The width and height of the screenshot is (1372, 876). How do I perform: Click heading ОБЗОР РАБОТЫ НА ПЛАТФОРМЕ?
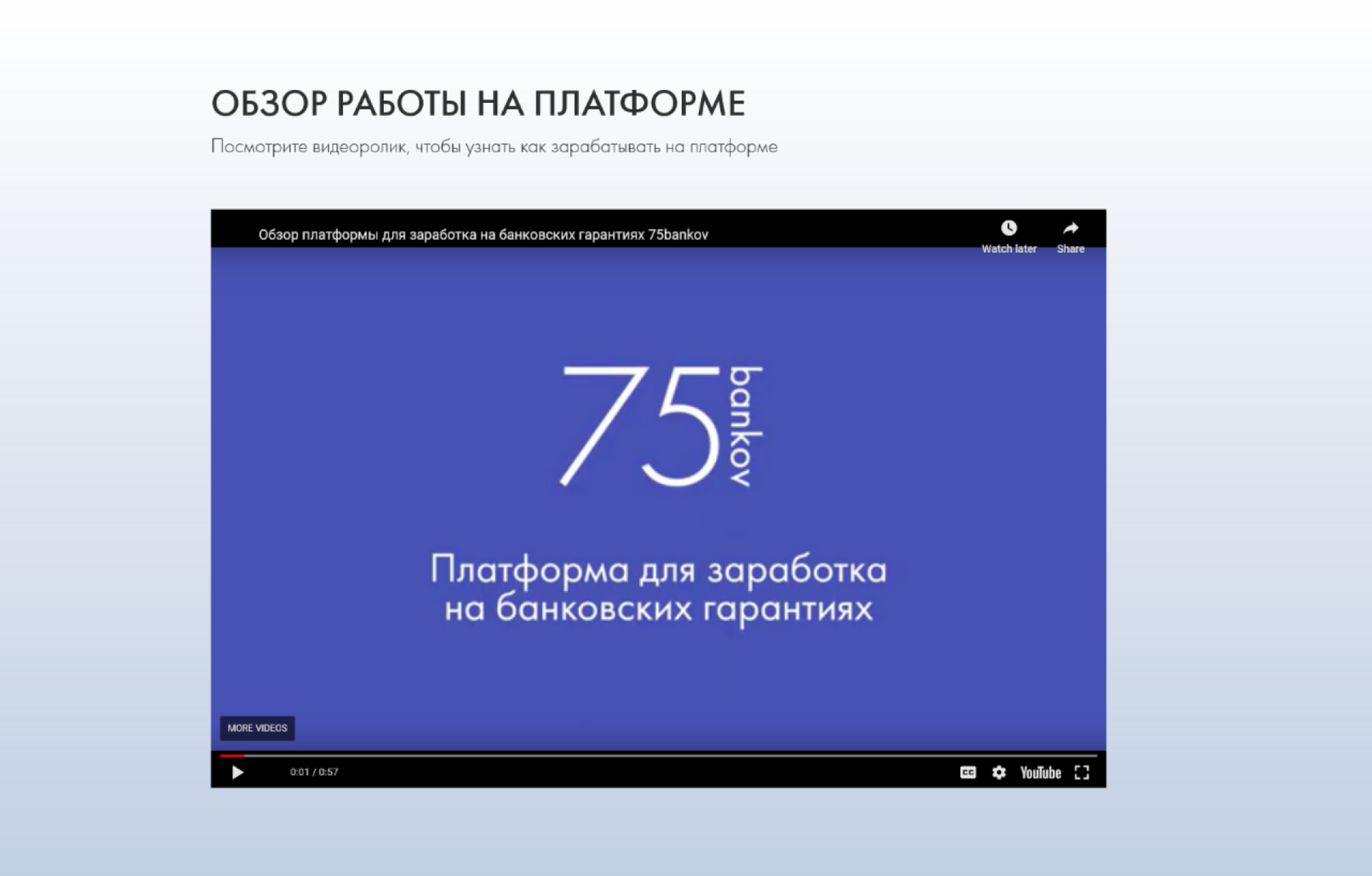pyautogui.click(x=479, y=104)
